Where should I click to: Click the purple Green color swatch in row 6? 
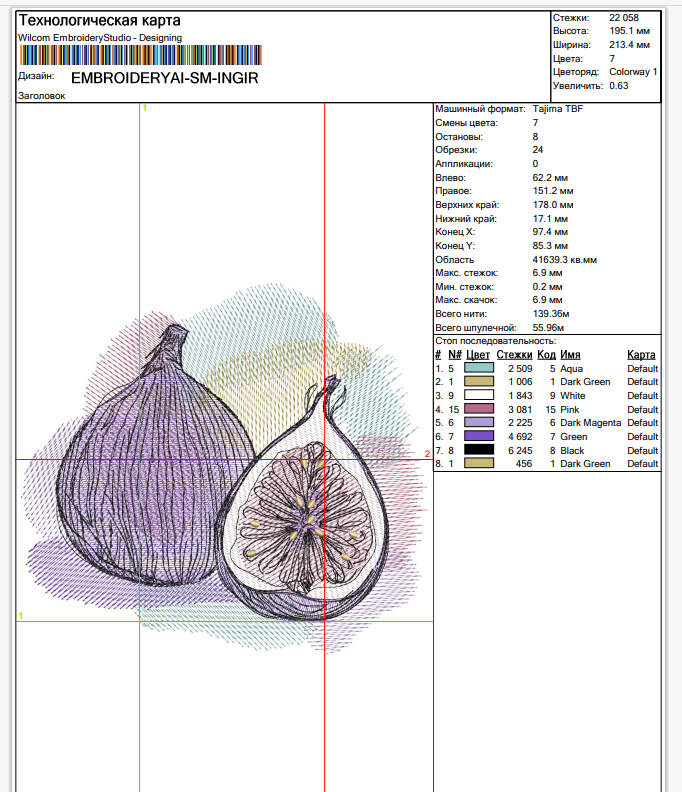pos(479,436)
